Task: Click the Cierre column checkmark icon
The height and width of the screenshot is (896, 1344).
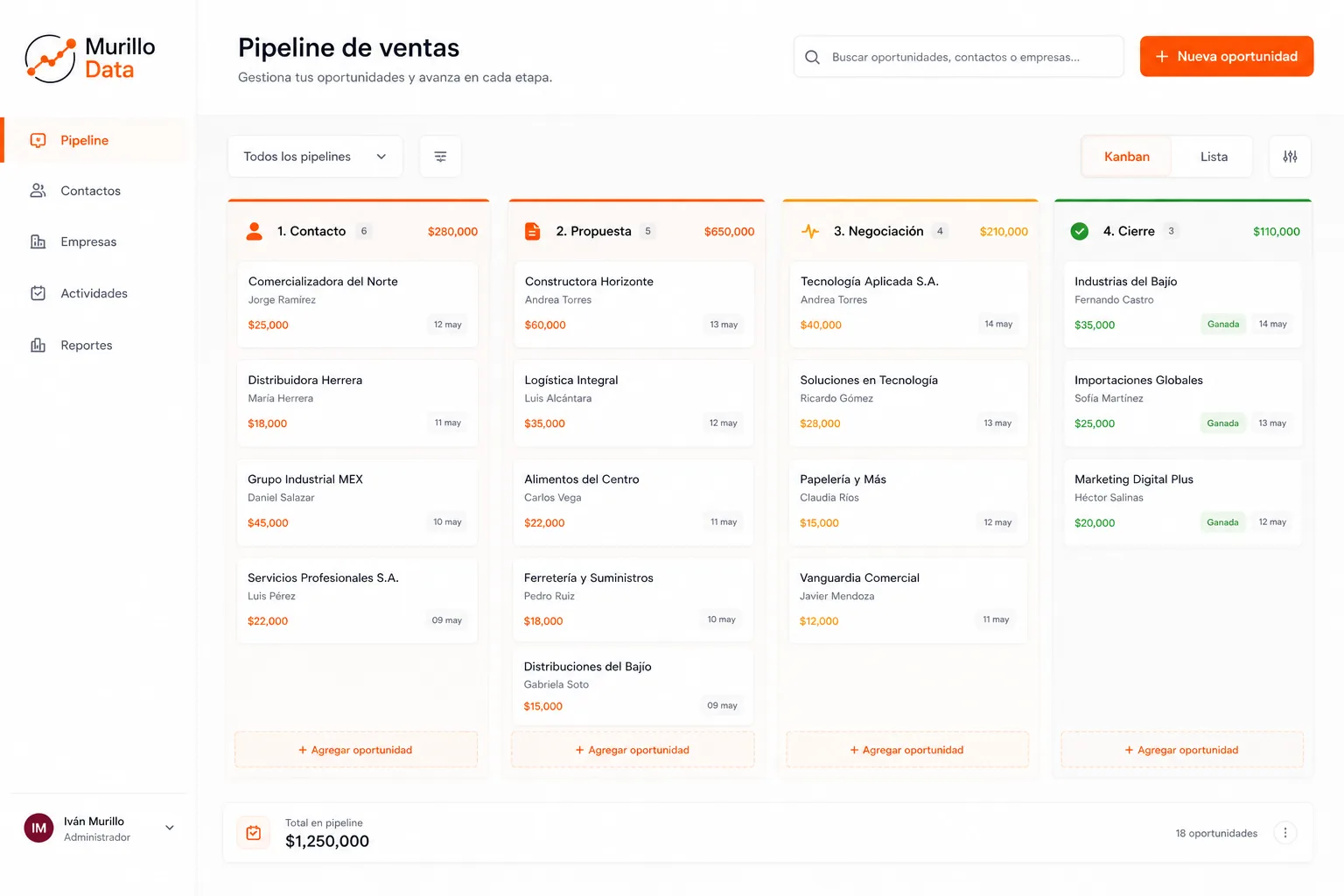Action: point(1080,231)
